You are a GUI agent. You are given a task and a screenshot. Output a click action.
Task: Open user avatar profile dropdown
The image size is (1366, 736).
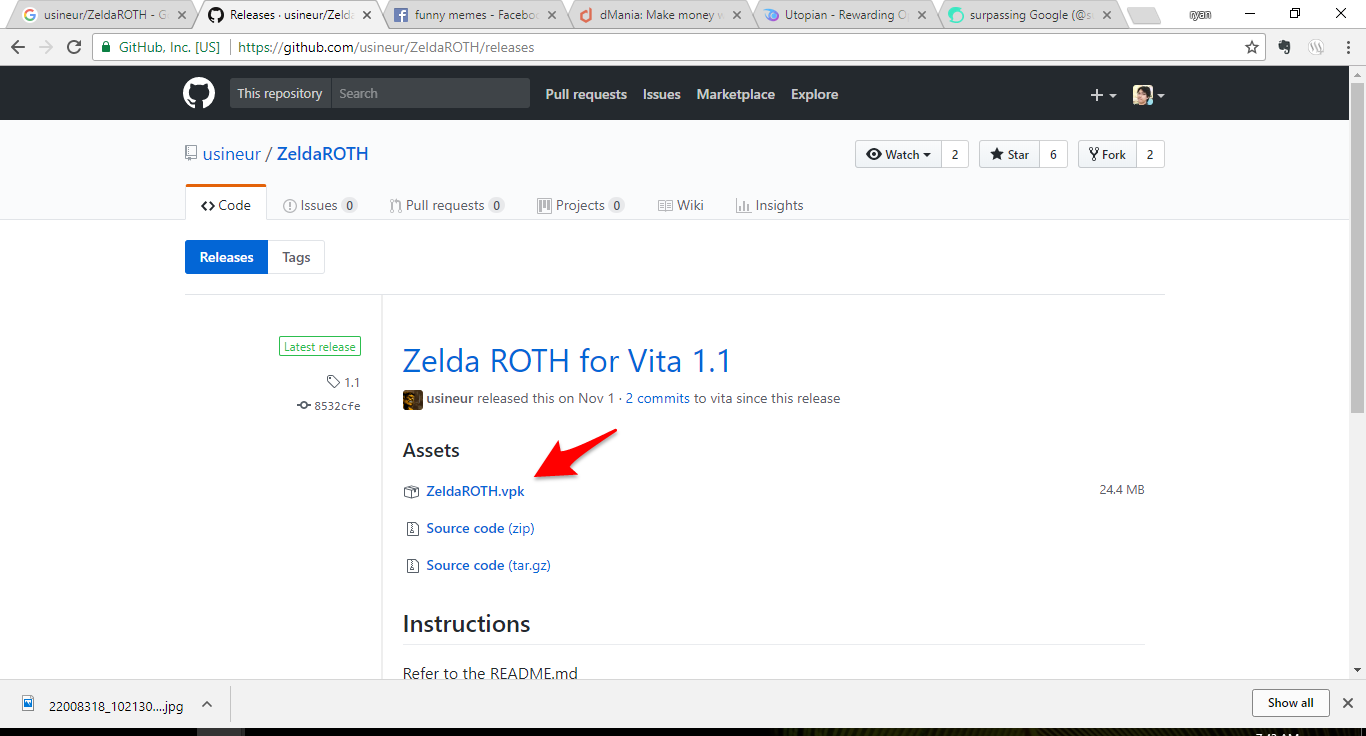[1148, 95]
